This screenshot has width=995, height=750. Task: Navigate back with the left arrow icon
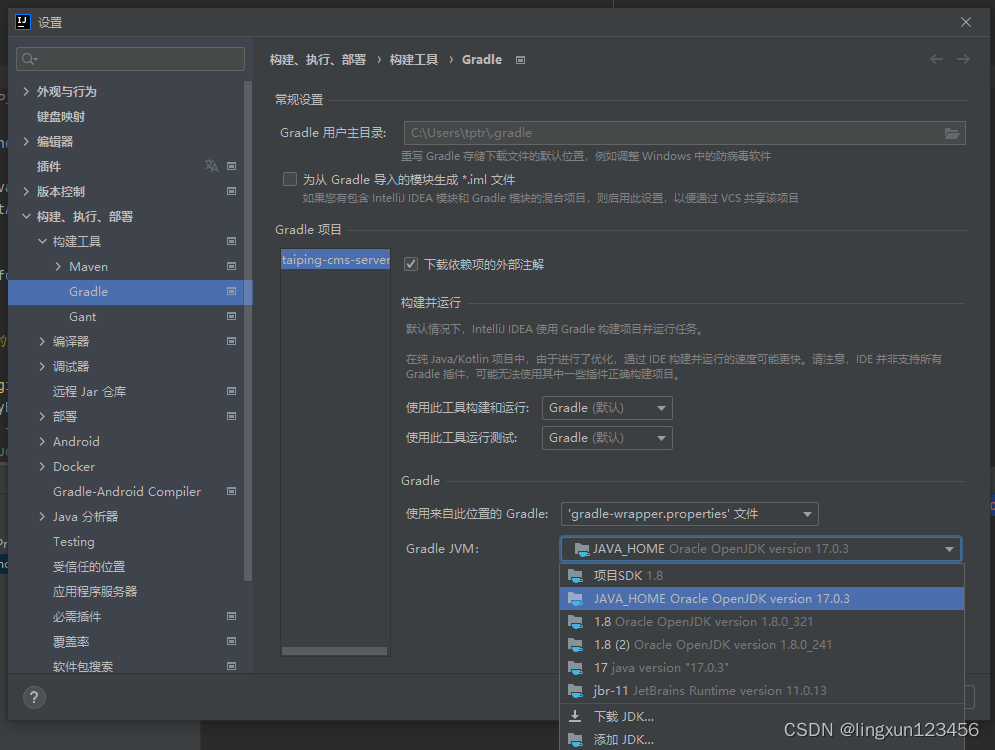[x=936, y=59]
